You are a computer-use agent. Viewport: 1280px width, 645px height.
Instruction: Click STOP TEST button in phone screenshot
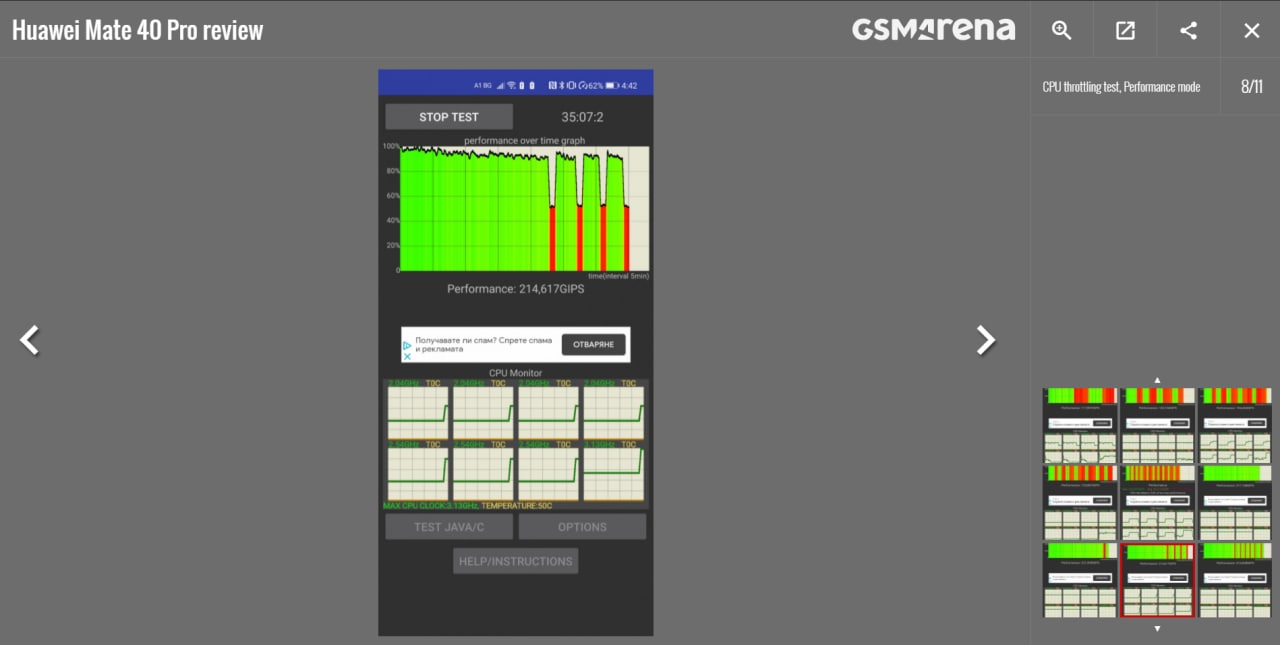point(449,117)
